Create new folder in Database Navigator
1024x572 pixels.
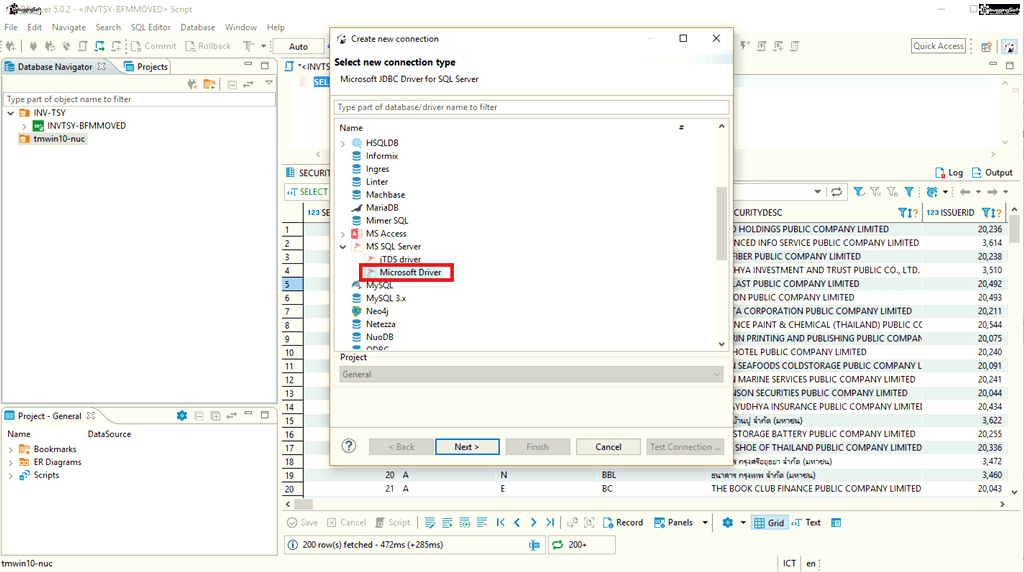[x=209, y=84]
